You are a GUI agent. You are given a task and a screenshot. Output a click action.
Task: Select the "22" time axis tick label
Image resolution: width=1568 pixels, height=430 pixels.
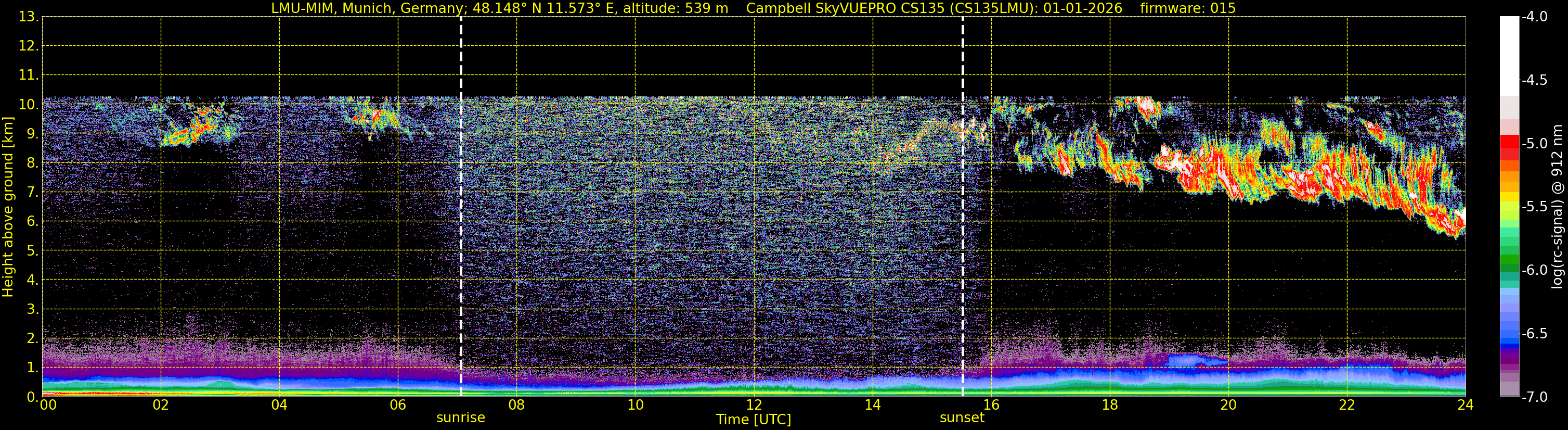pyautogui.click(x=1347, y=405)
